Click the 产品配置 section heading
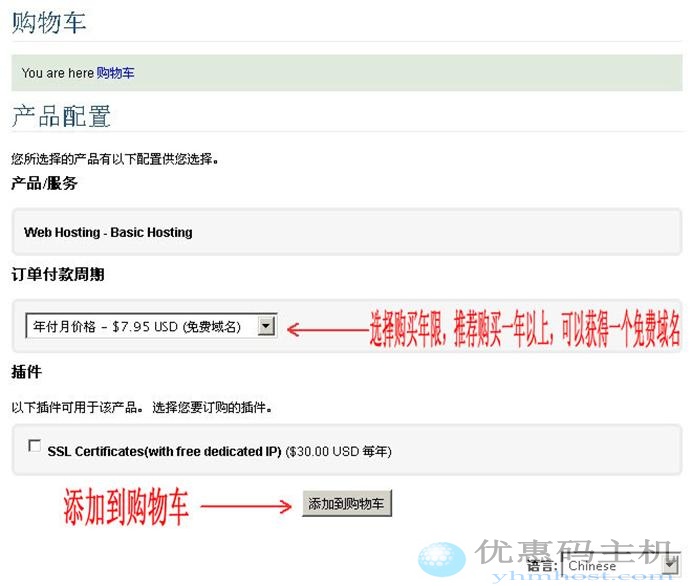692x586 pixels. [x=61, y=116]
